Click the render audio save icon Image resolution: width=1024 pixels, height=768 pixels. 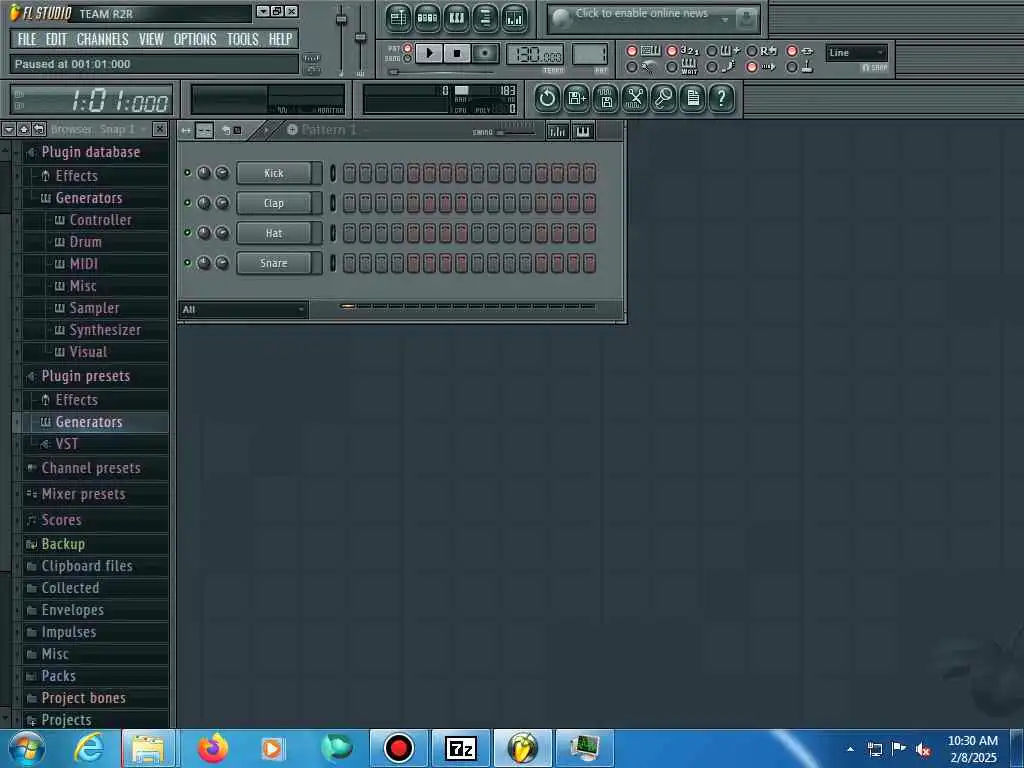[606, 99]
